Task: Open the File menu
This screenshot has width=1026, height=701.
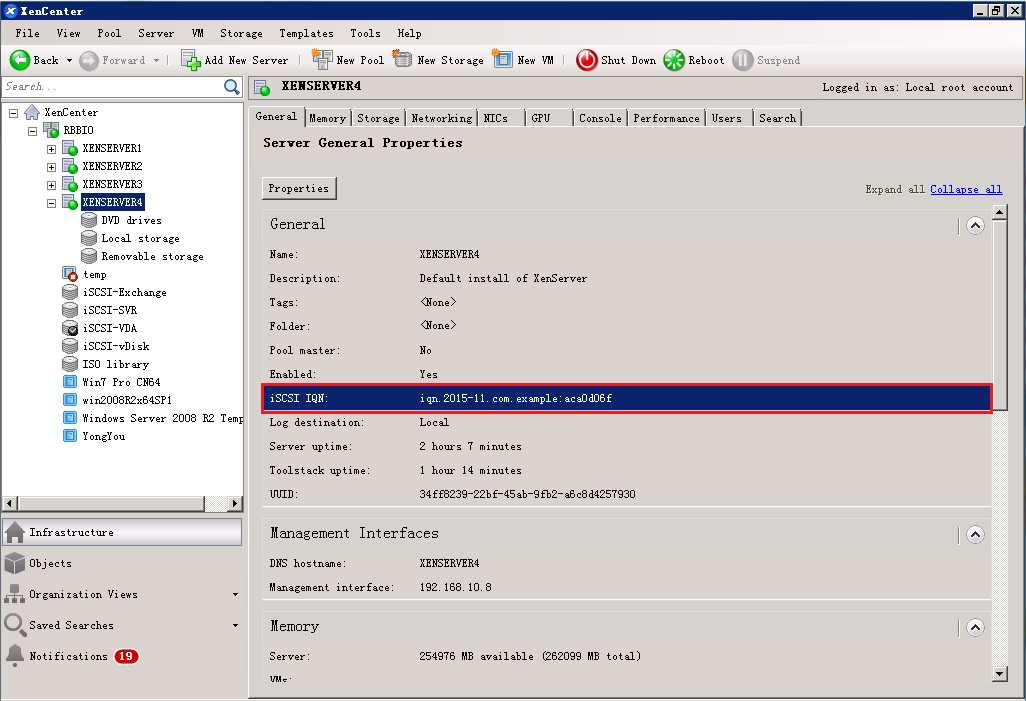Action: [x=27, y=33]
